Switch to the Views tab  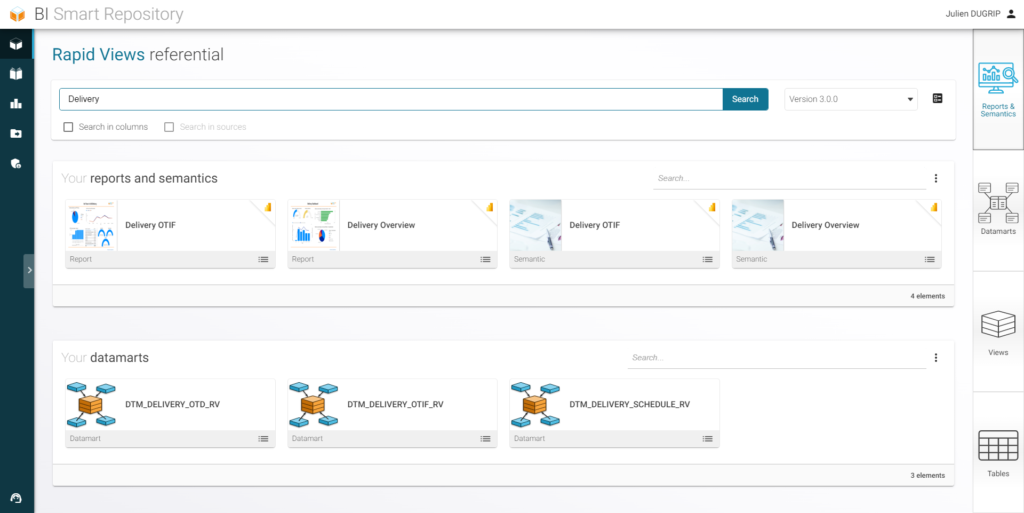click(998, 332)
